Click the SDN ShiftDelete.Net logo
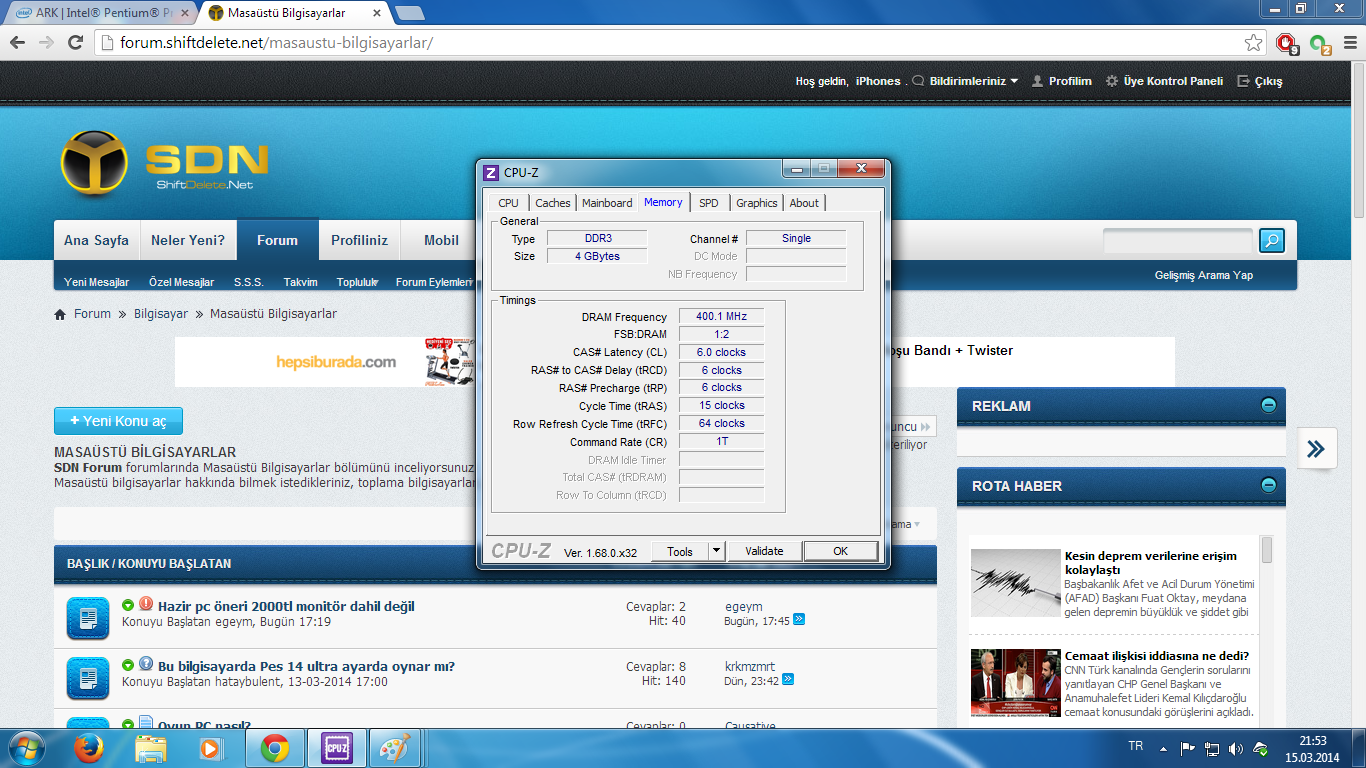The image size is (1366, 768). [x=164, y=162]
